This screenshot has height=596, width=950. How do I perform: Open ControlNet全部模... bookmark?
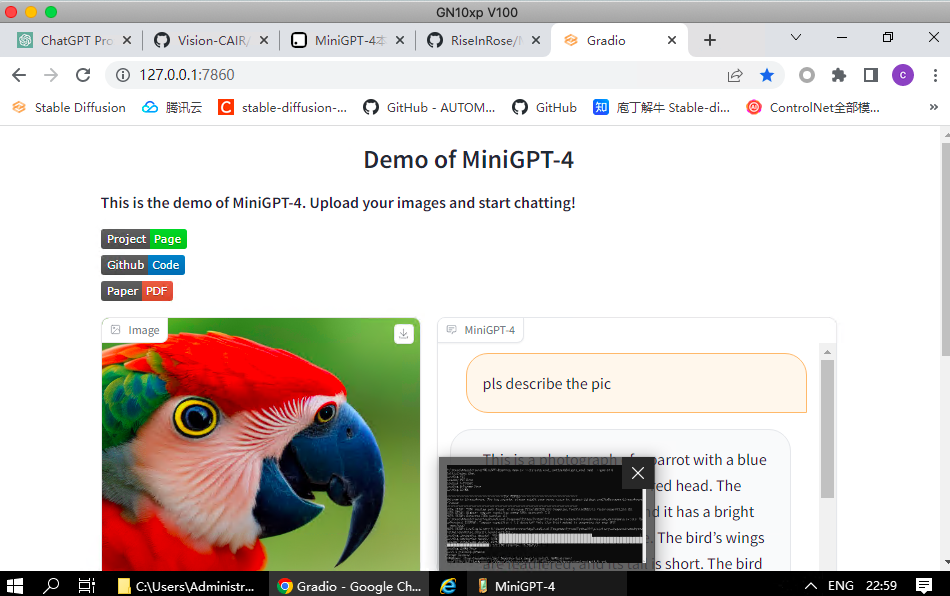coord(813,108)
